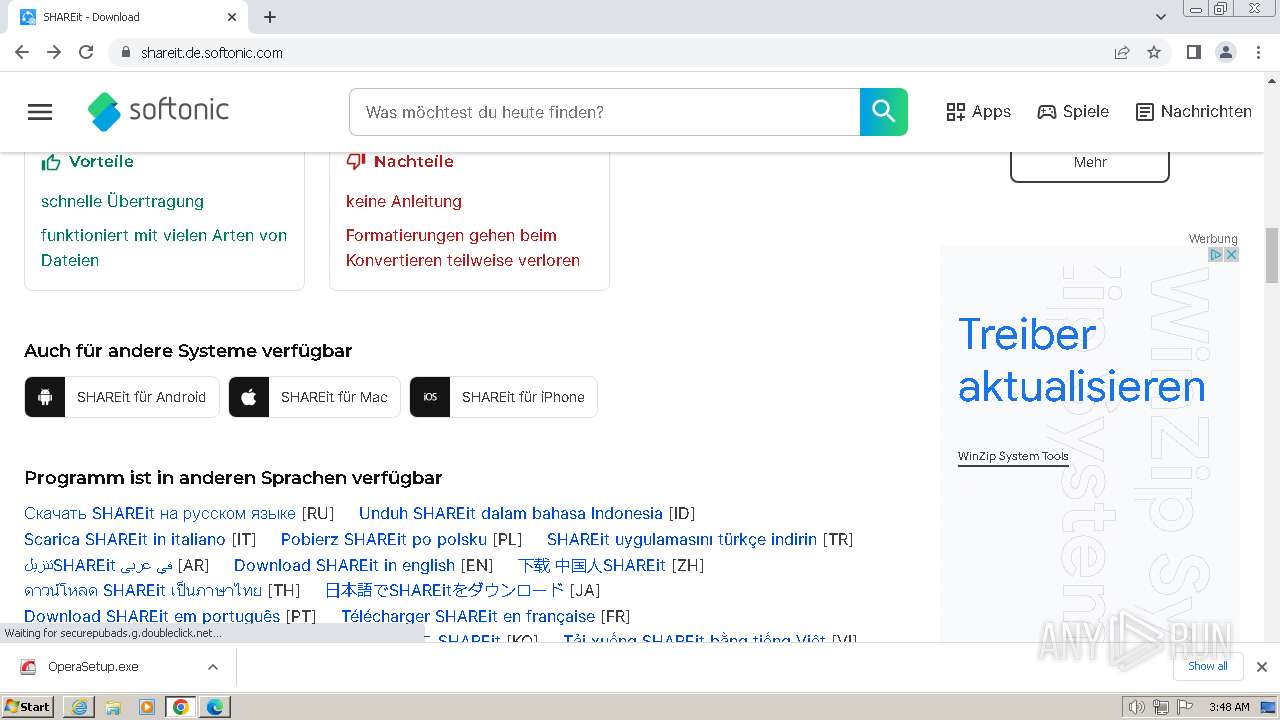Screen dimensions: 1280x720
Task: Open the Arabic SHAREit link
Action: point(99,565)
